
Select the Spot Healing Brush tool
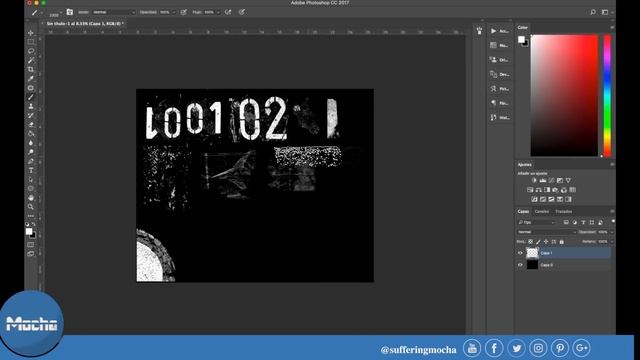31,88
